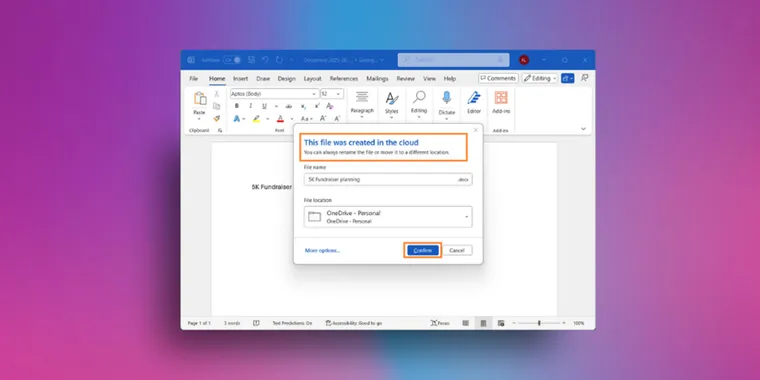Decrease font size with Shrink Font
760x380 pixels.
pos(338,119)
